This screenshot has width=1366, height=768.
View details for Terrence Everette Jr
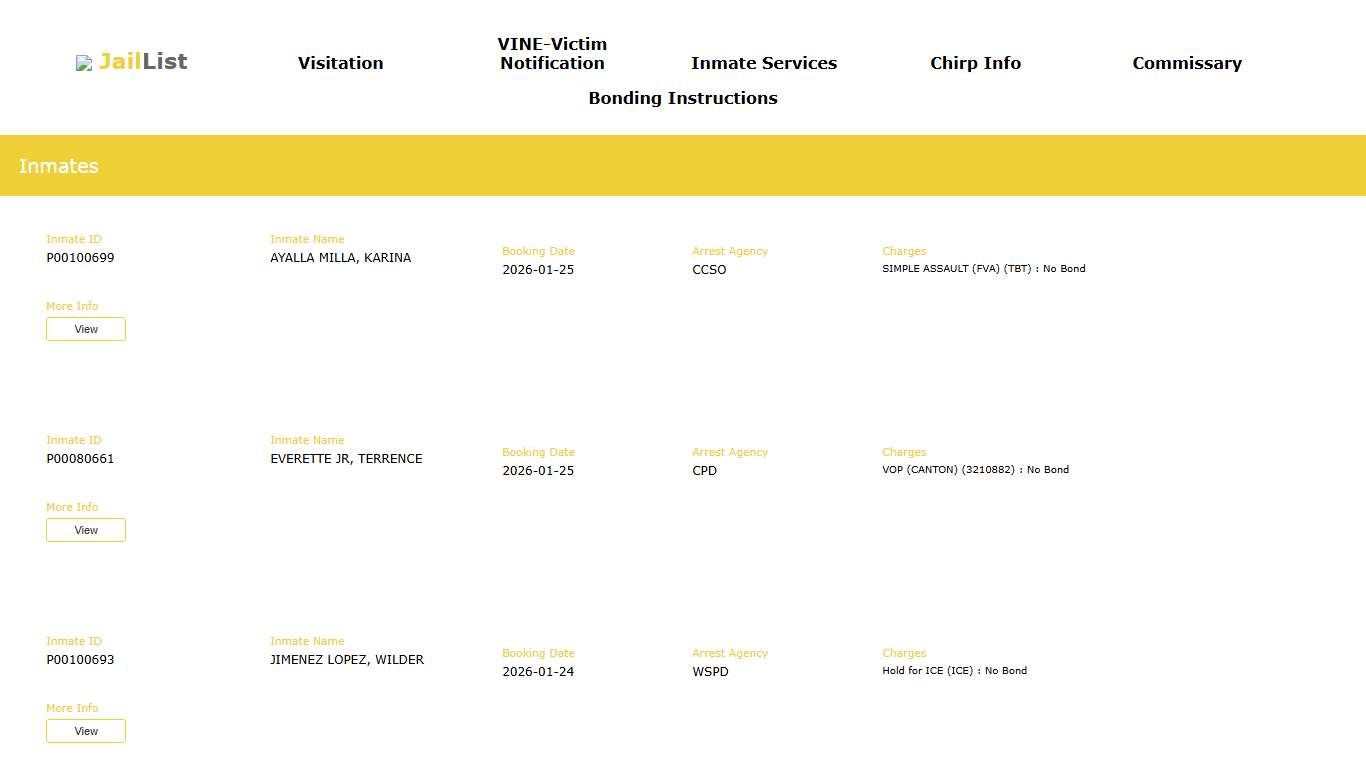point(86,530)
